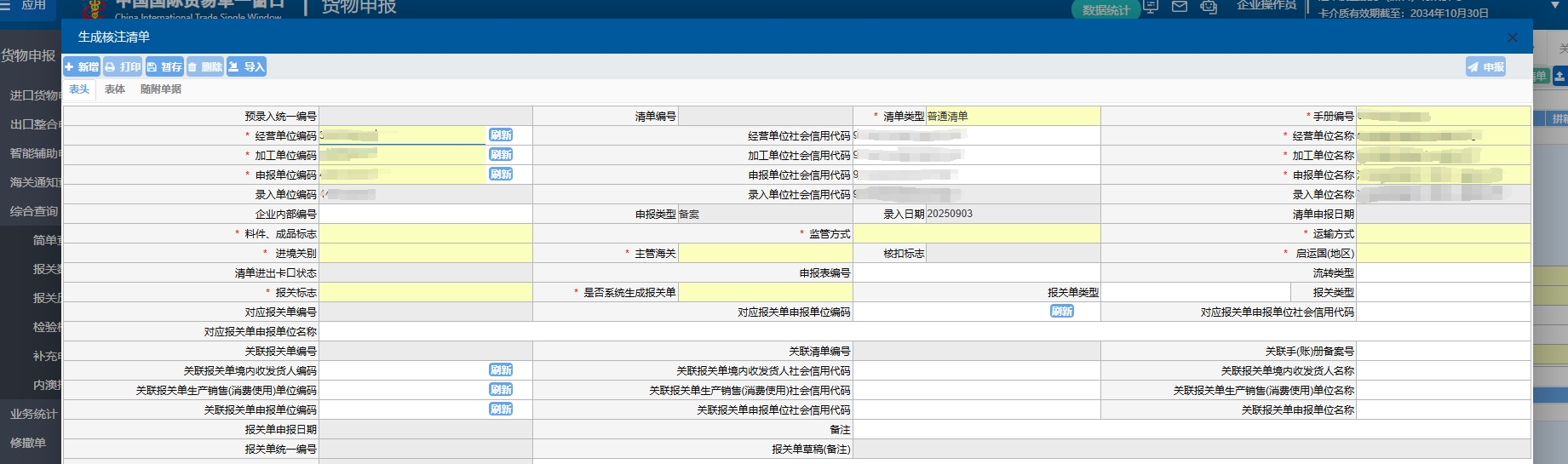1568x464 pixels.
Task: Switch to the 表体 tab
Action: [115, 89]
